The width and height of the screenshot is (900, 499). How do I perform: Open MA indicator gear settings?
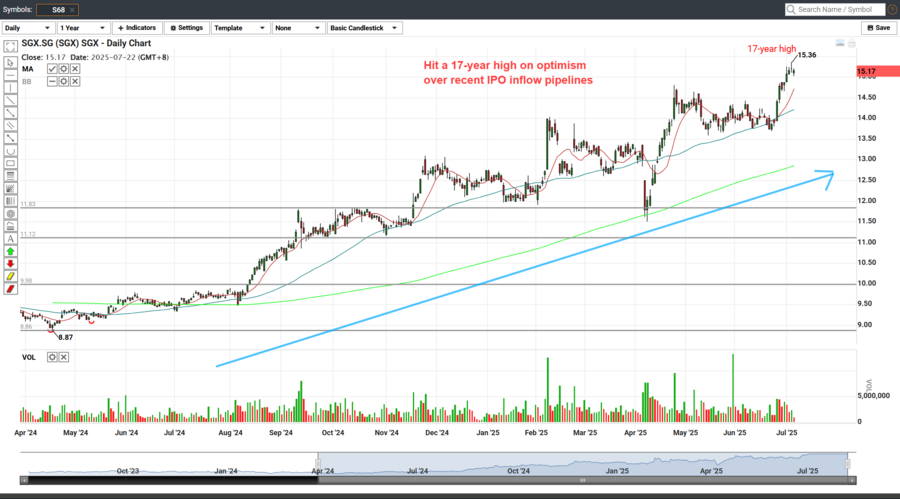coord(64,69)
